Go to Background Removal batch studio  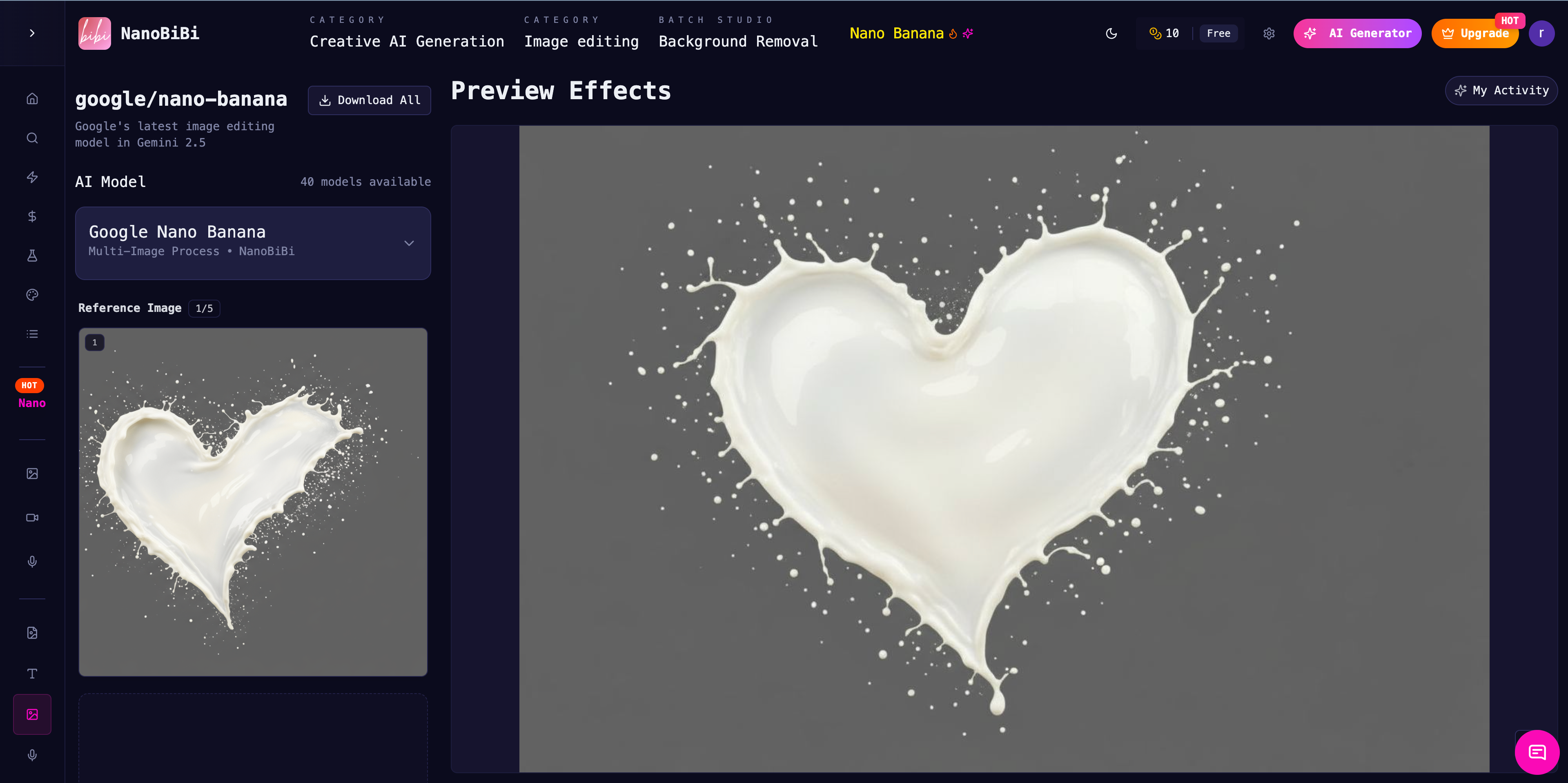click(738, 41)
